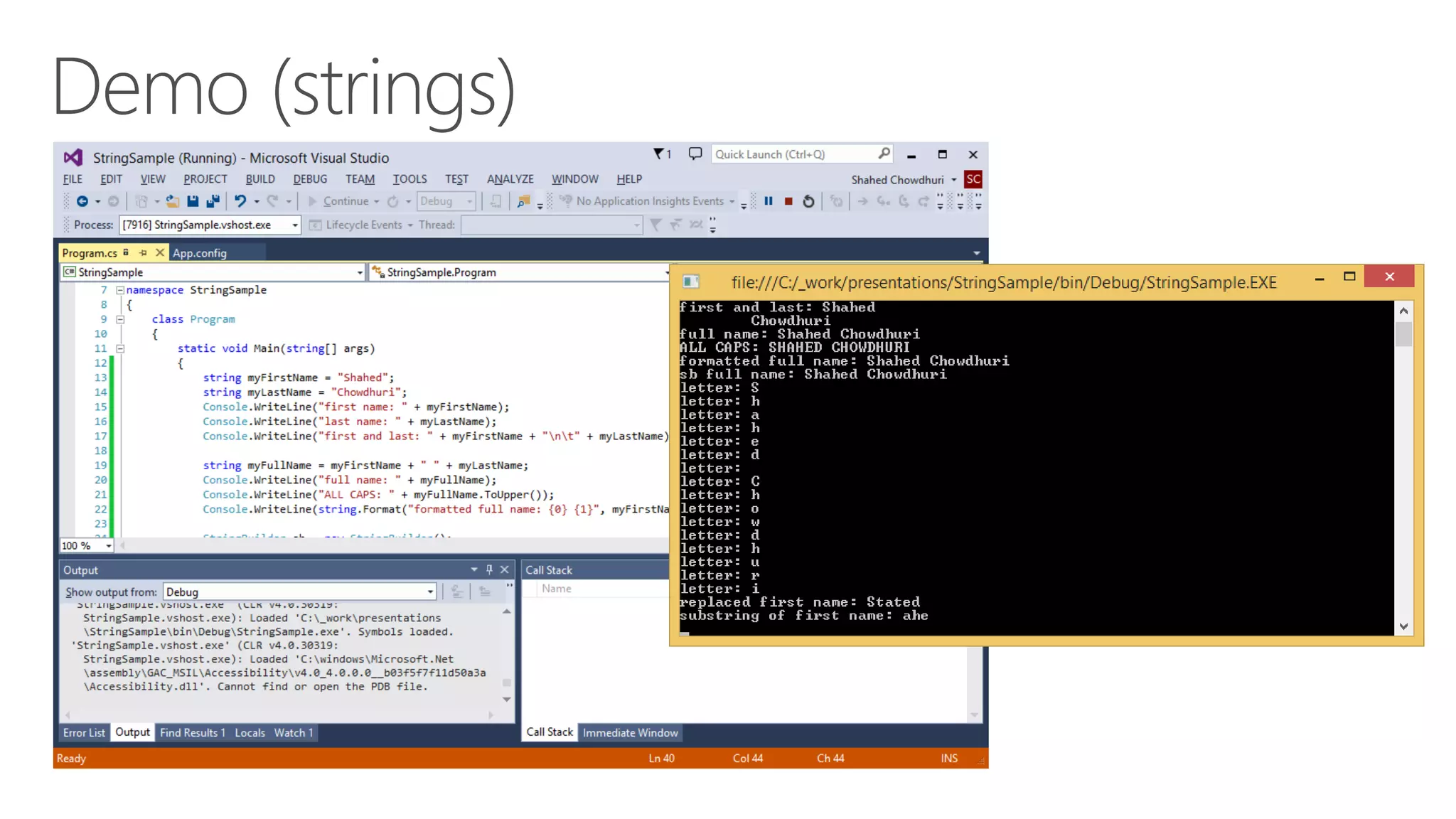
Task: Collapse the class Program outline box
Action: pos(120,319)
